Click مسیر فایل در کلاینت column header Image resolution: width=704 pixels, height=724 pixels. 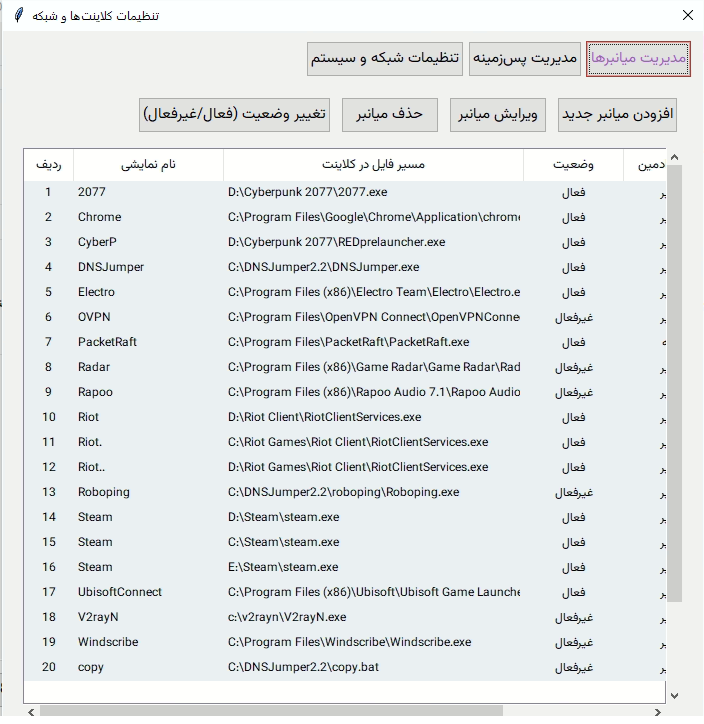pos(373,165)
